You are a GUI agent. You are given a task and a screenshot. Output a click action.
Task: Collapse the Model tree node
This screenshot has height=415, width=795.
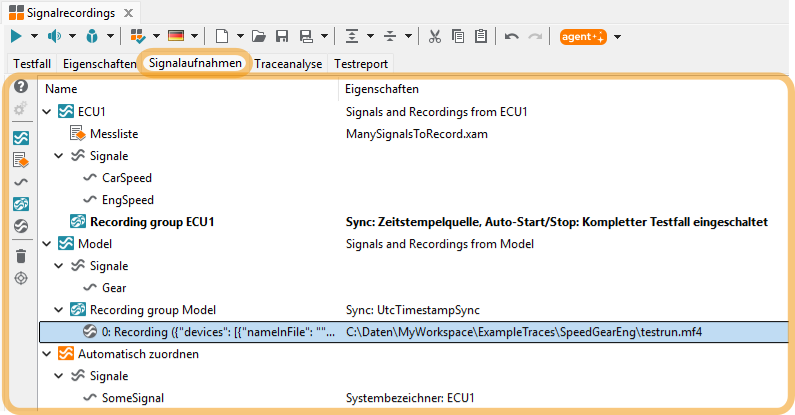click(47, 244)
